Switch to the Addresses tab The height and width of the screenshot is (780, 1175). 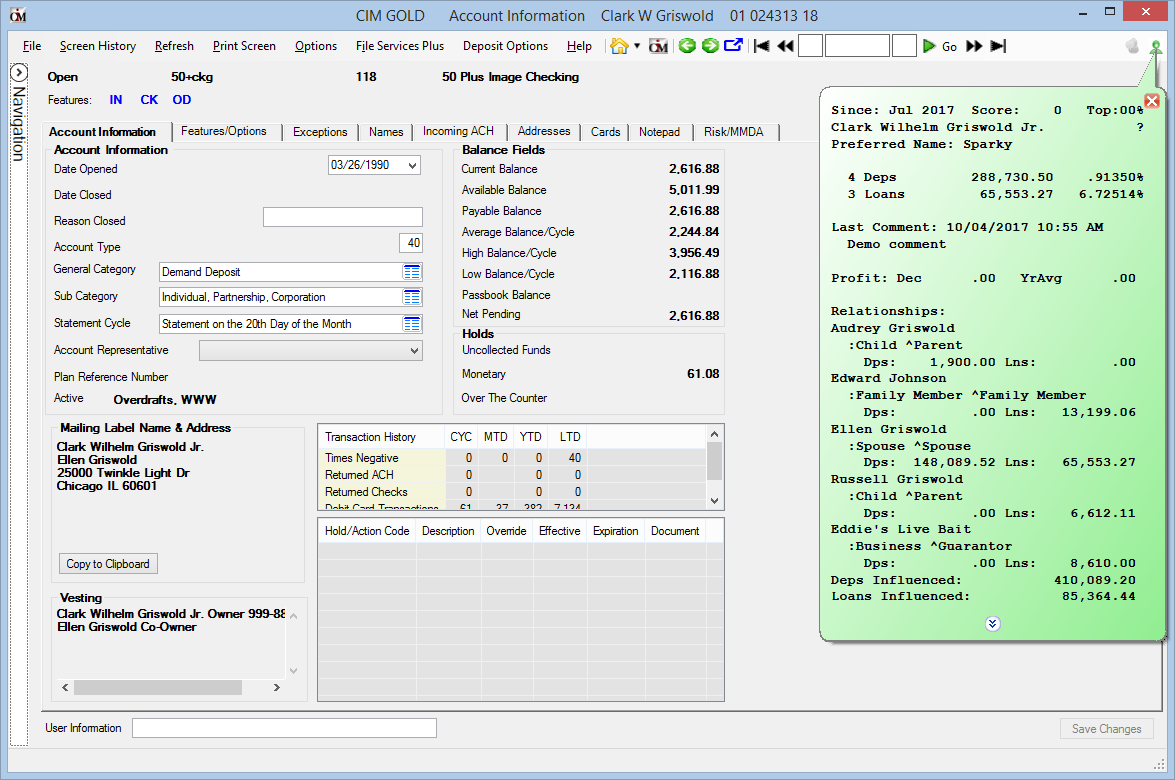click(x=544, y=131)
